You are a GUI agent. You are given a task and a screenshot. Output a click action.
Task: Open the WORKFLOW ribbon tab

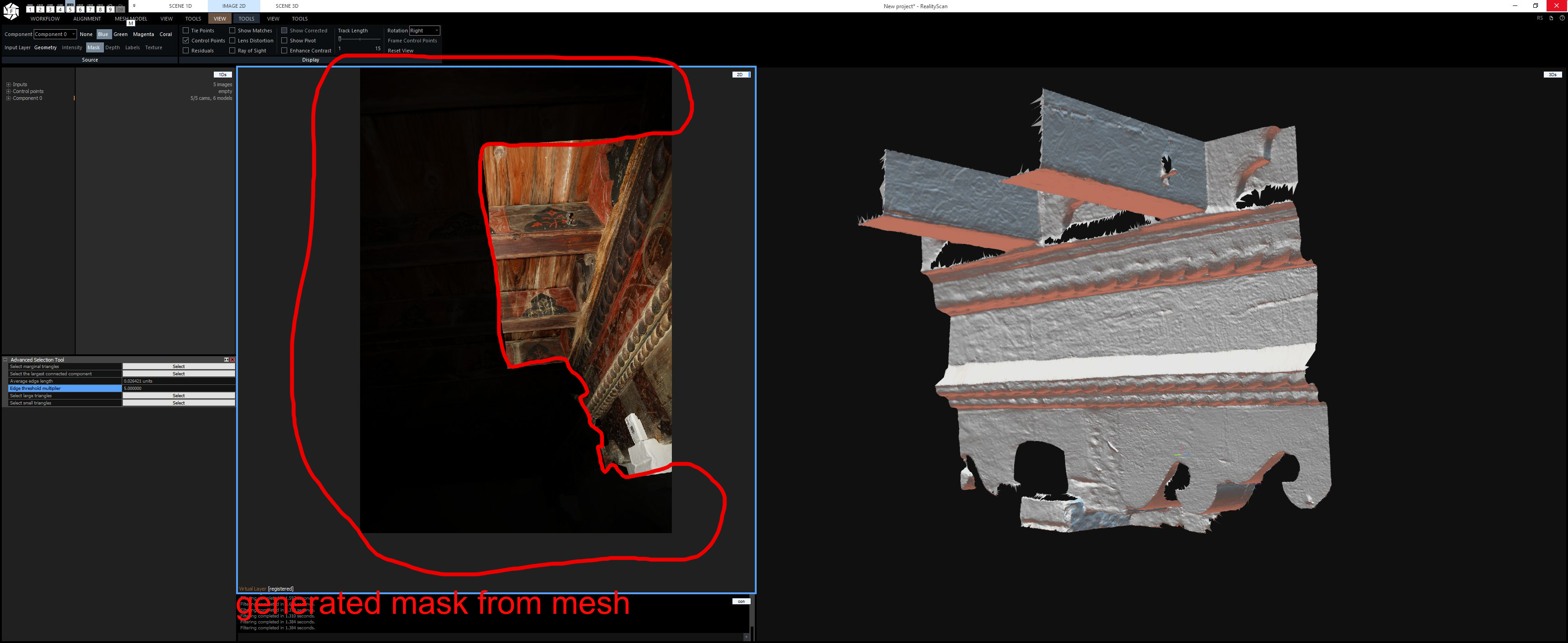click(x=45, y=19)
